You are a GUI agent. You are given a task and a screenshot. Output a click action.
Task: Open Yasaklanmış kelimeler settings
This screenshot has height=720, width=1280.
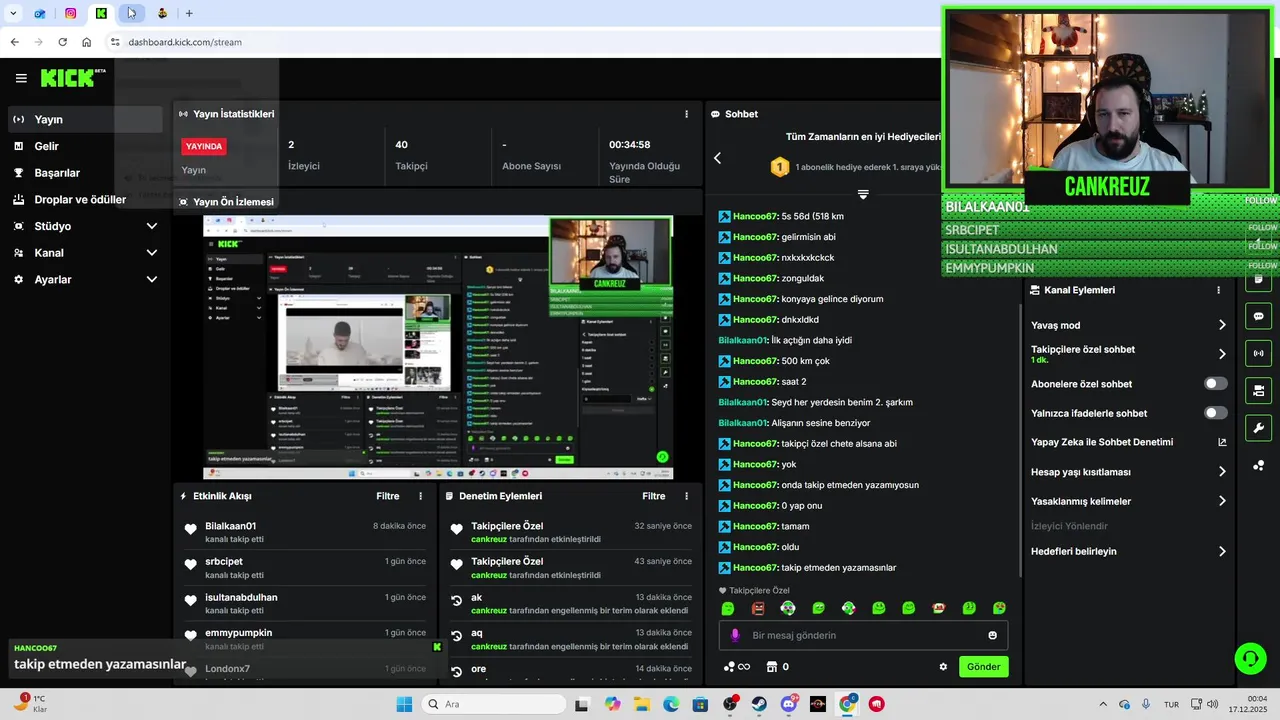click(1128, 501)
